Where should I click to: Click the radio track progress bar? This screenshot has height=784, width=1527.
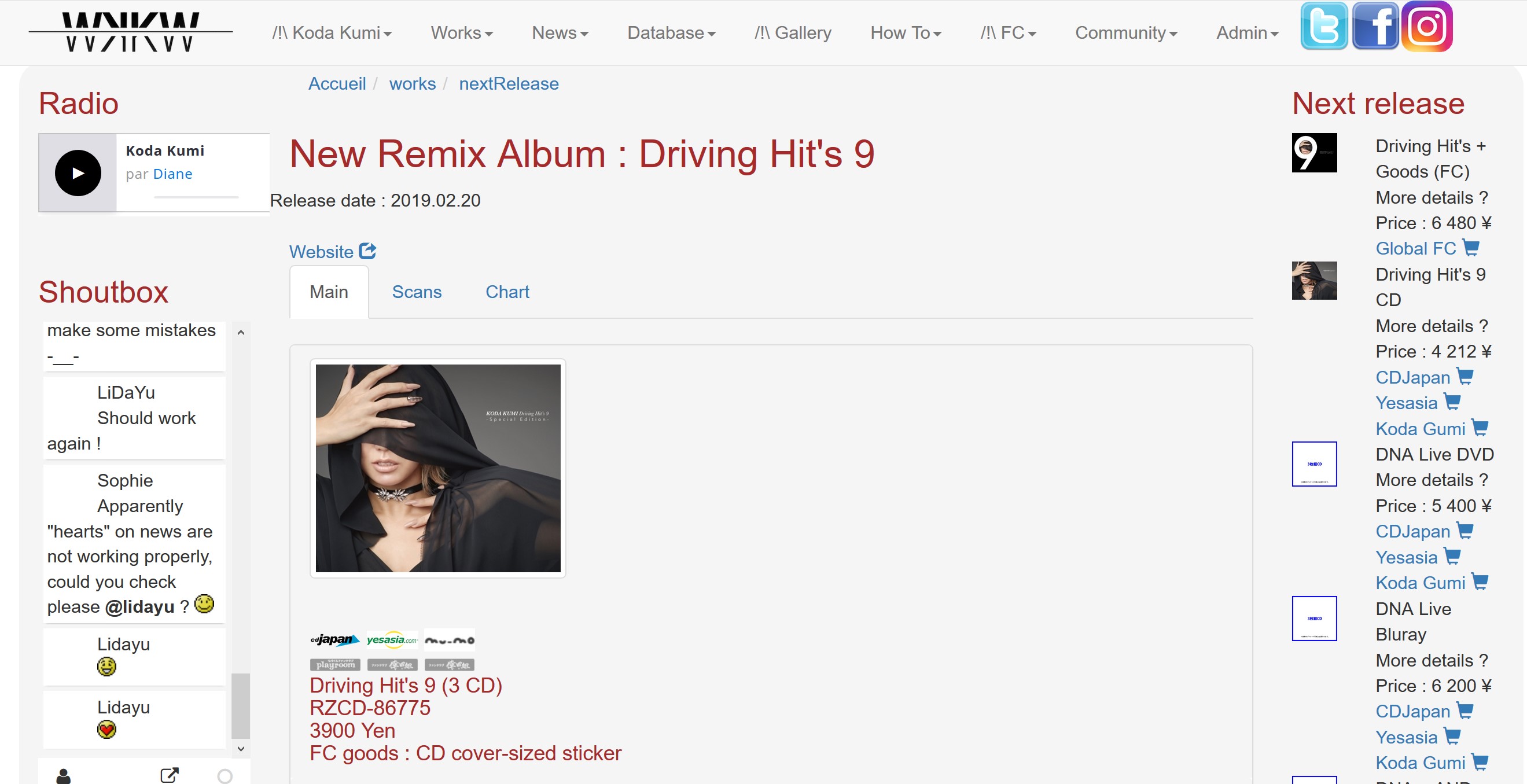click(x=196, y=197)
